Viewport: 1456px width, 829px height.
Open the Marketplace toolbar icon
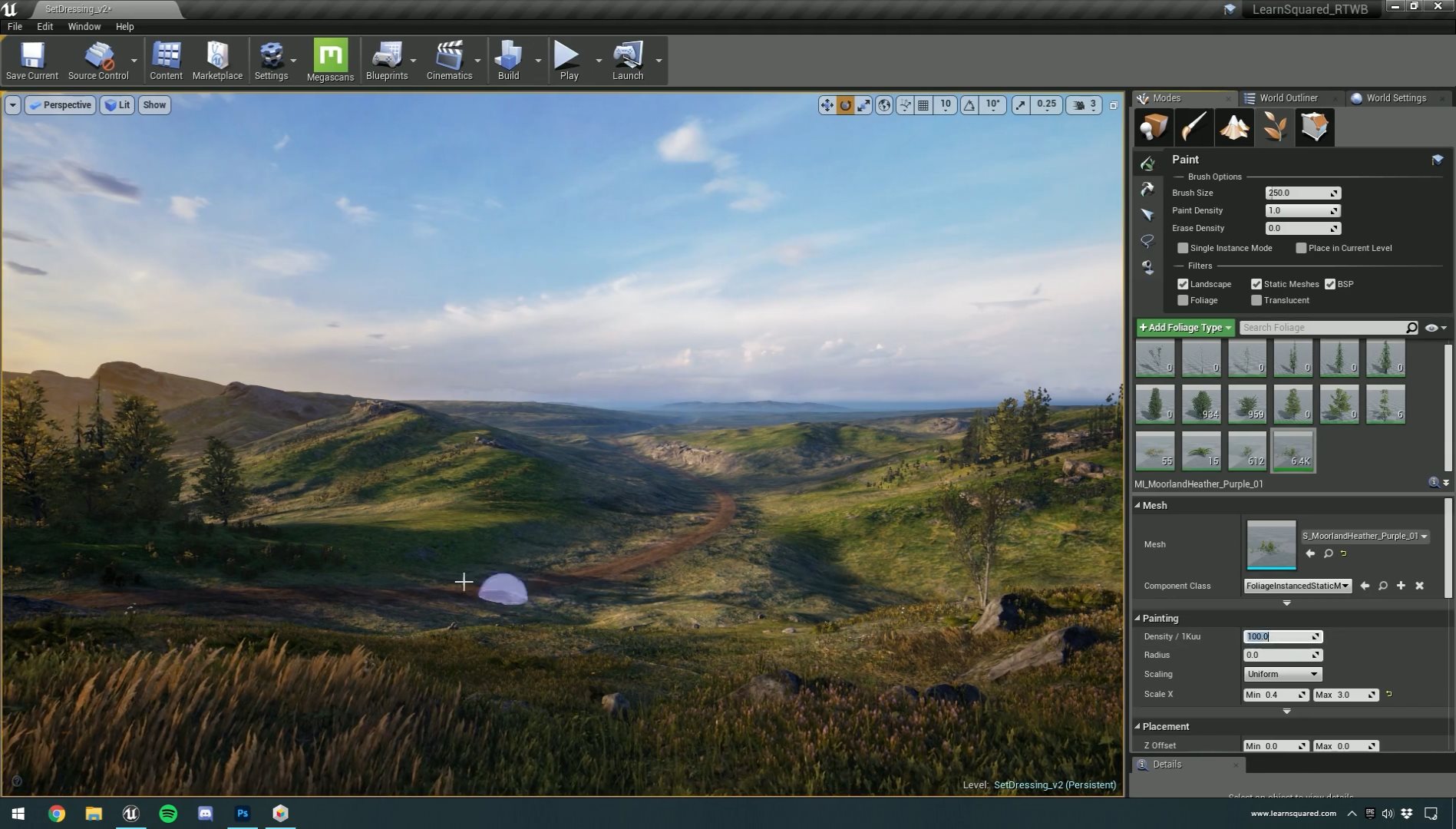[x=217, y=61]
